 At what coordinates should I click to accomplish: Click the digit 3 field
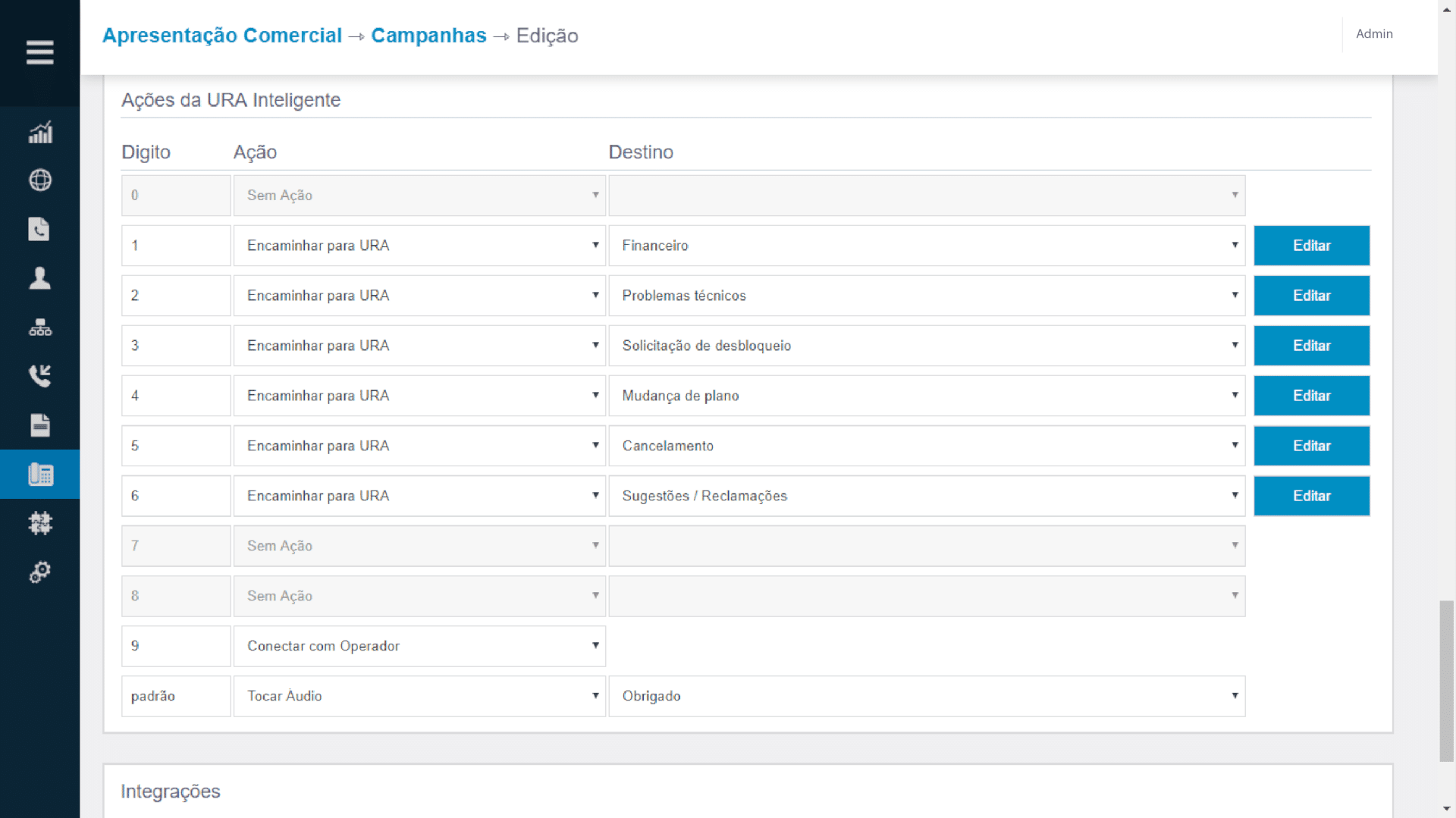pos(176,346)
